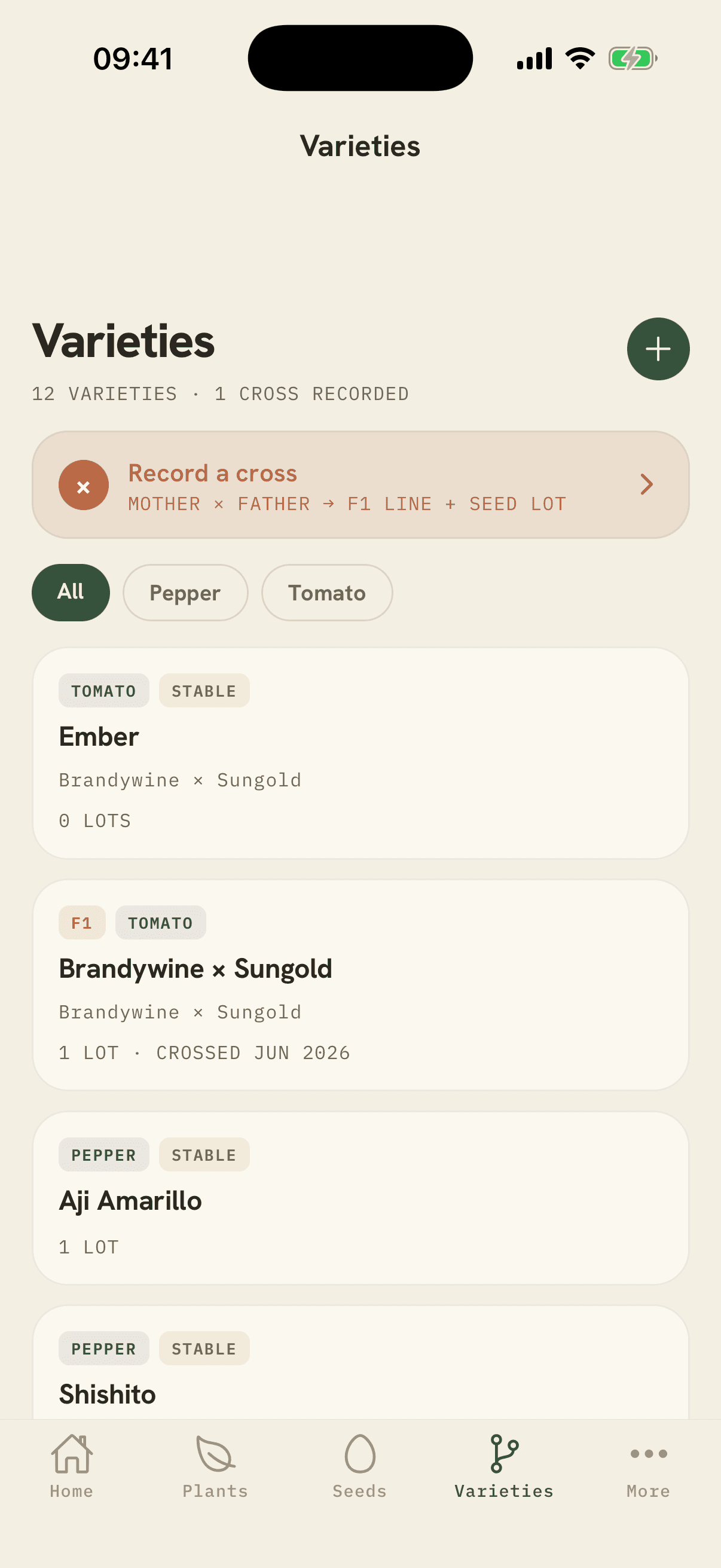This screenshot has height=1568, width=721.
Task: Tap the battery indicator in status bar
Action: click(633, 59)
